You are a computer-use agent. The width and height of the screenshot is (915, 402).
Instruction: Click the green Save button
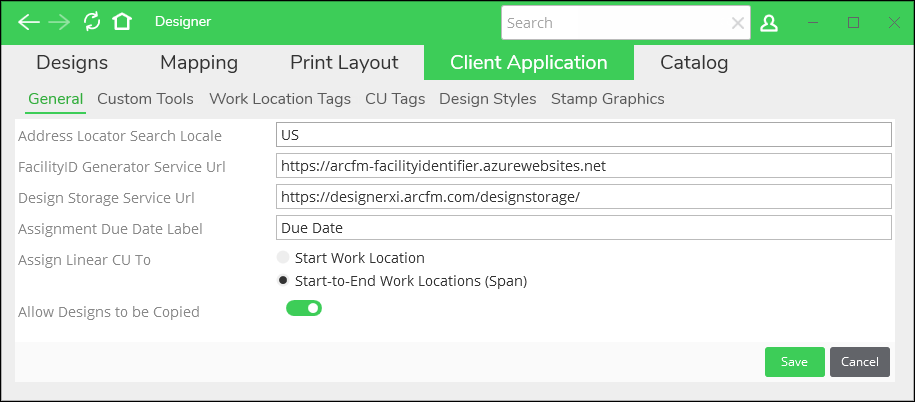pyautogui.click(x=795, y=362)
